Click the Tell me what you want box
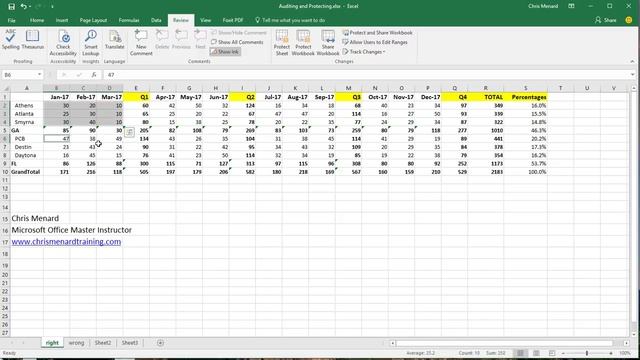This screenshot has width=640, height=360. click(x=290, y=20)
